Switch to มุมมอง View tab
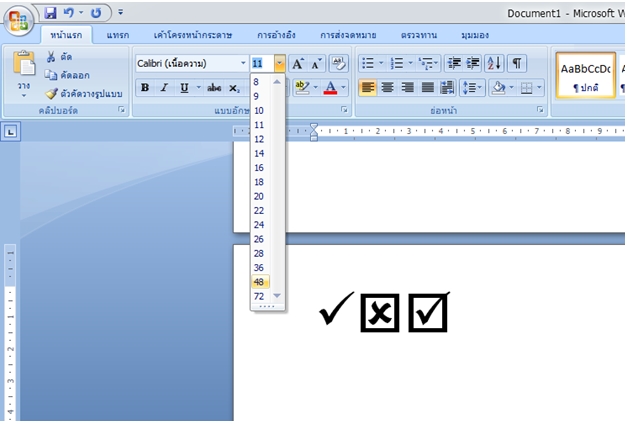This screenshot has width=628, height=424. 475,35
